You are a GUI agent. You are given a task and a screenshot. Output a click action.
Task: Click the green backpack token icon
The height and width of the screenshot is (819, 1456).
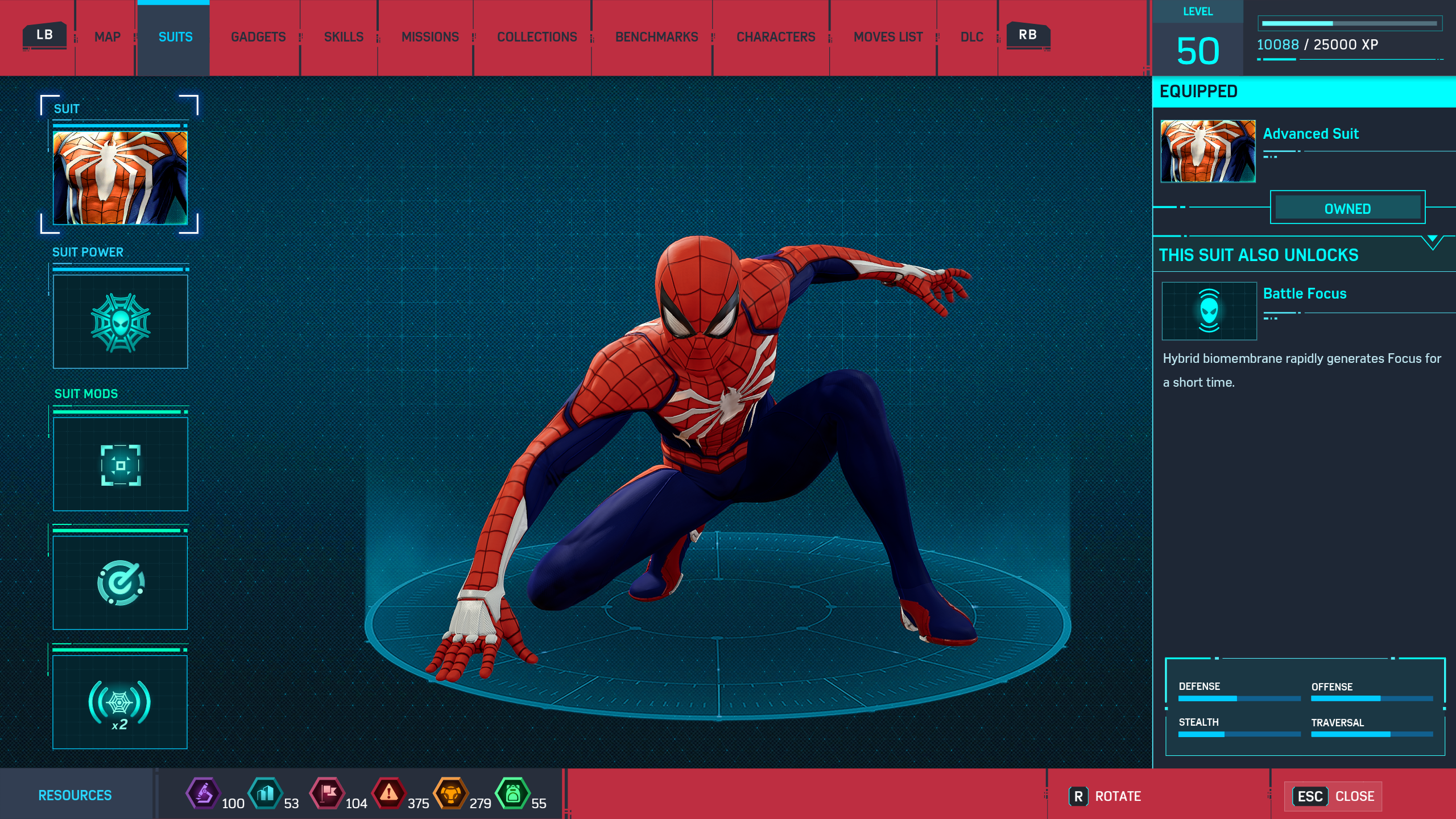(x=513, y=793)
